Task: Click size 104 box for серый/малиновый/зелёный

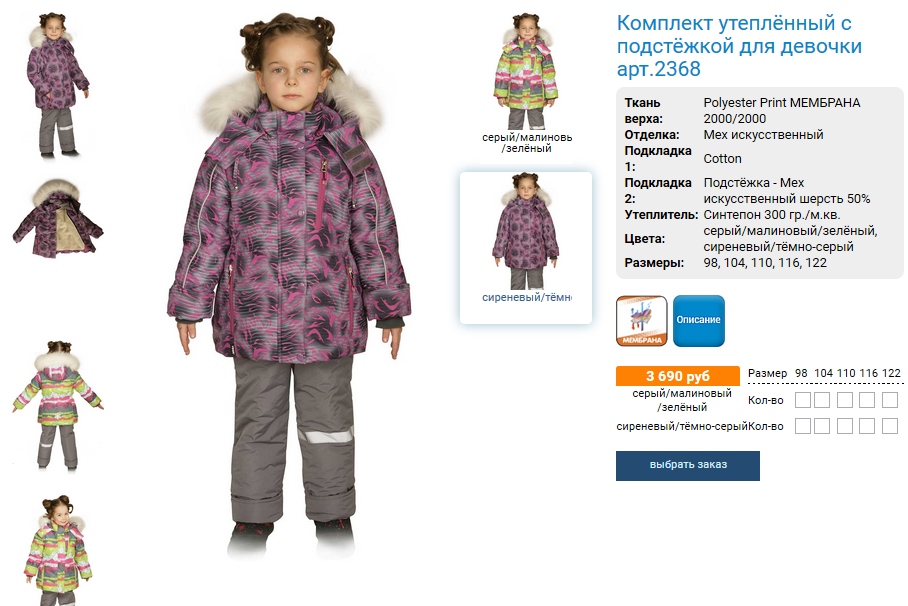Action: 822,400
